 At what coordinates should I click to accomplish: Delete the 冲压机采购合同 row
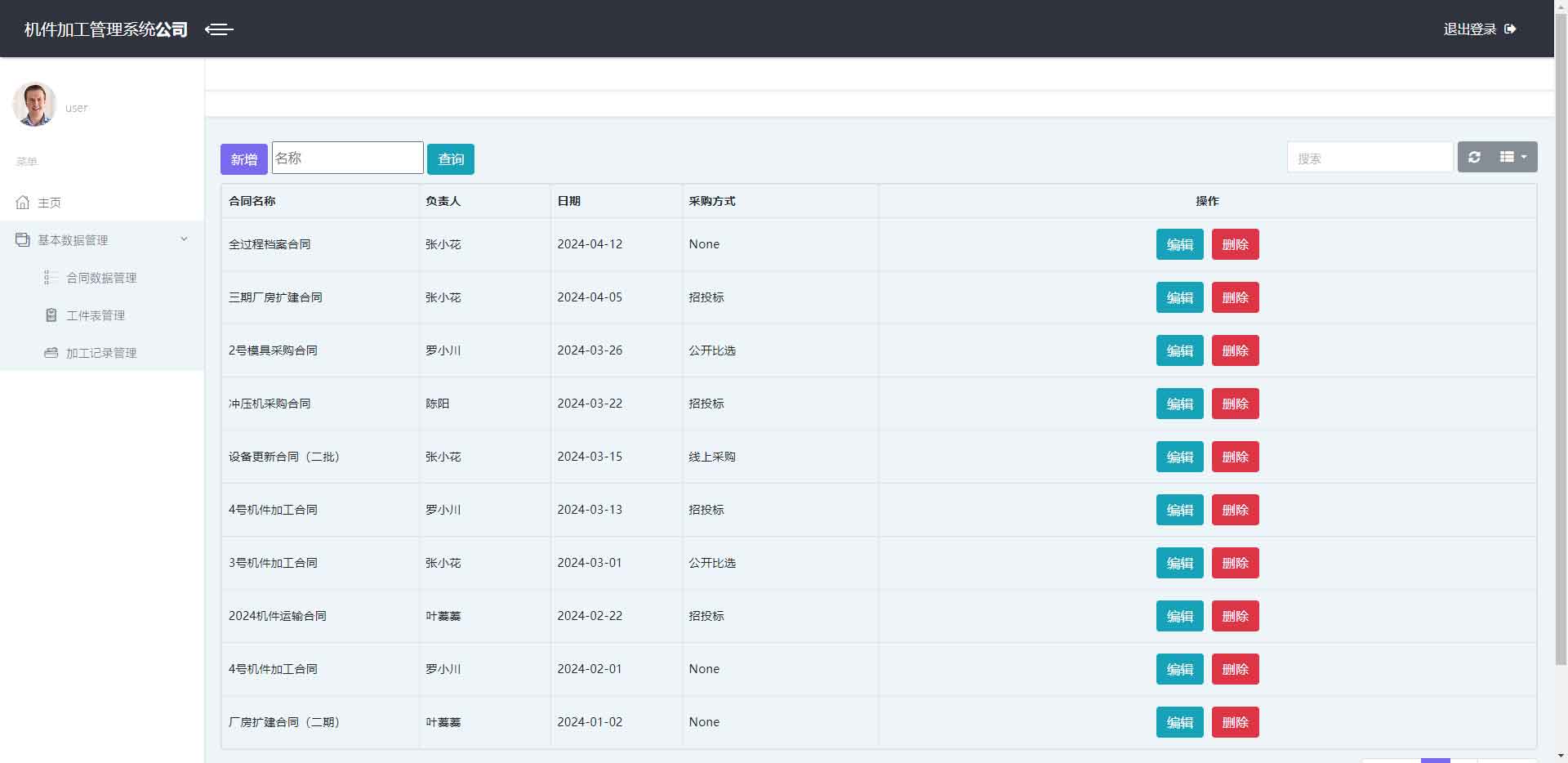(x=1235, y=404)
